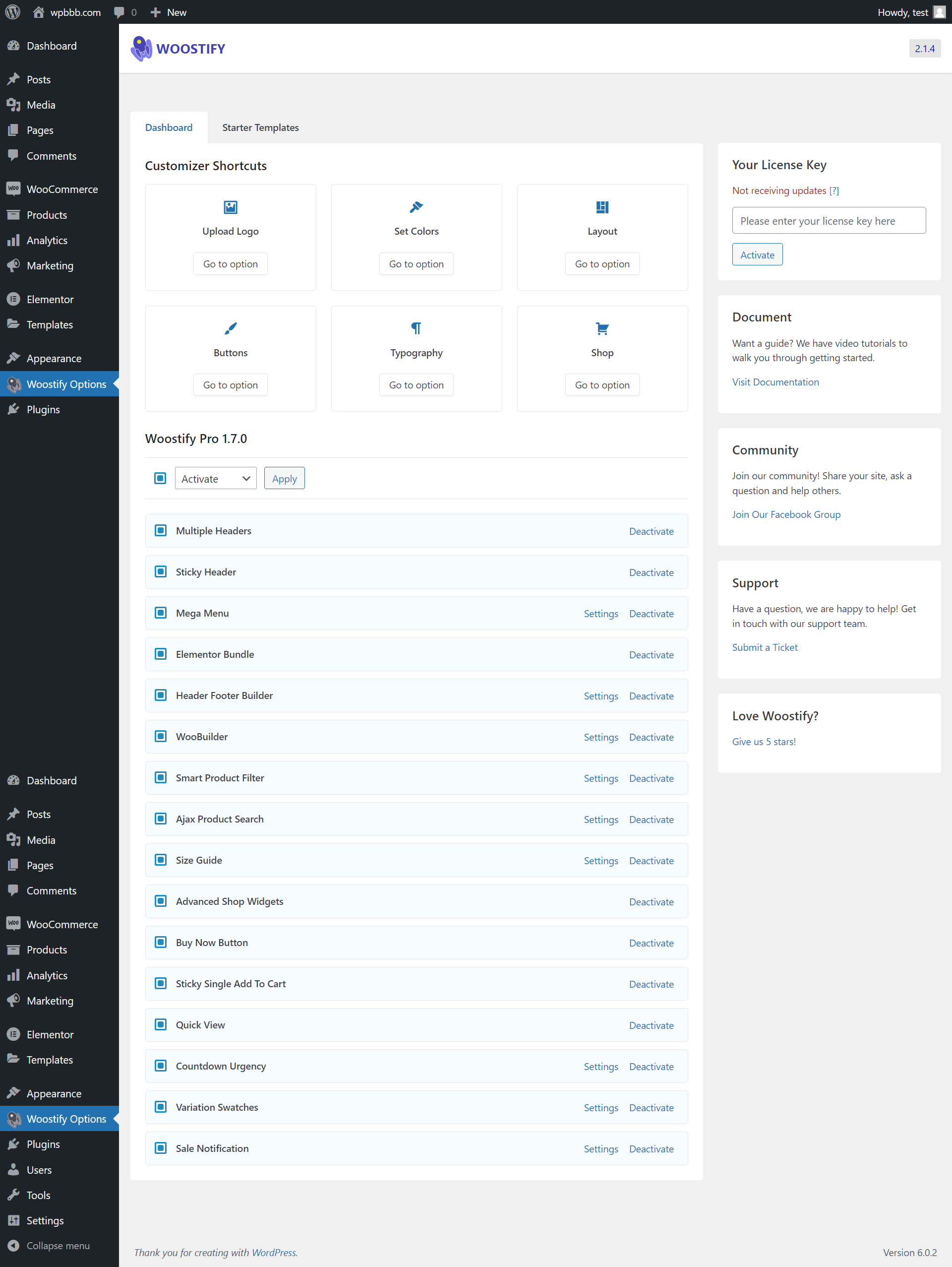Screen dimensions: 952x1267
Task: Click the Layout shortcut icon
Action: [x=601, y=207]
